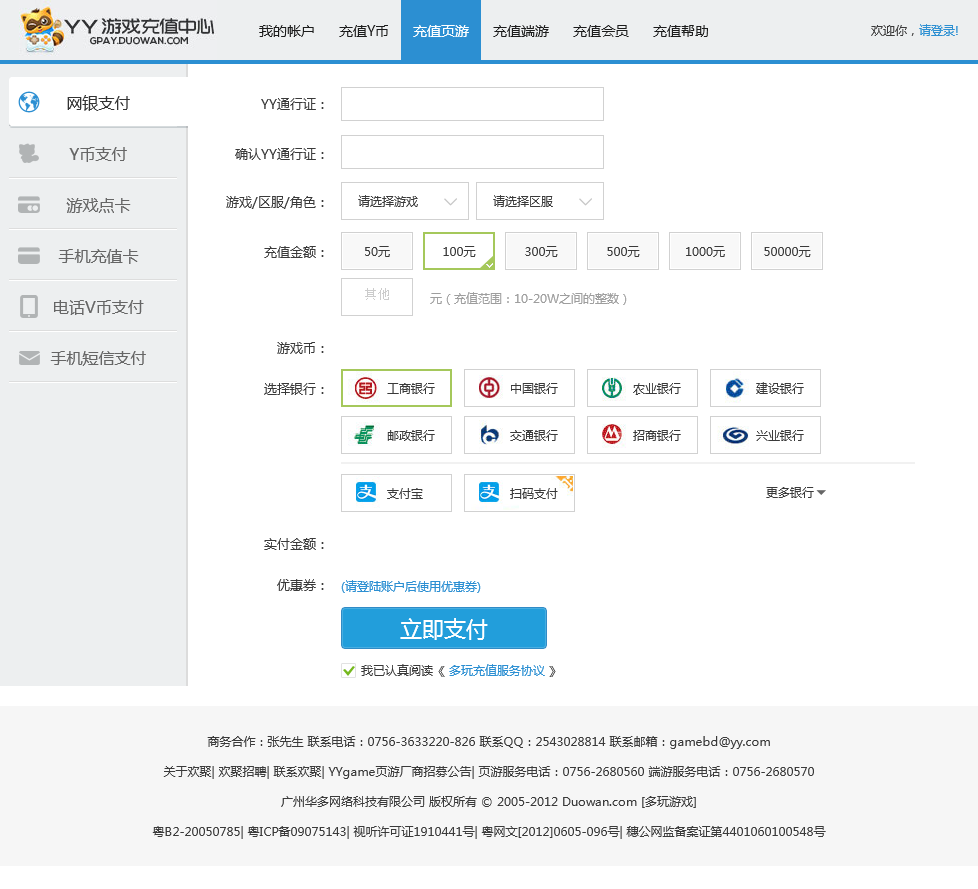978x889 pixels.
Task: Go to the 充值Y币 tab
Action: 364,31
